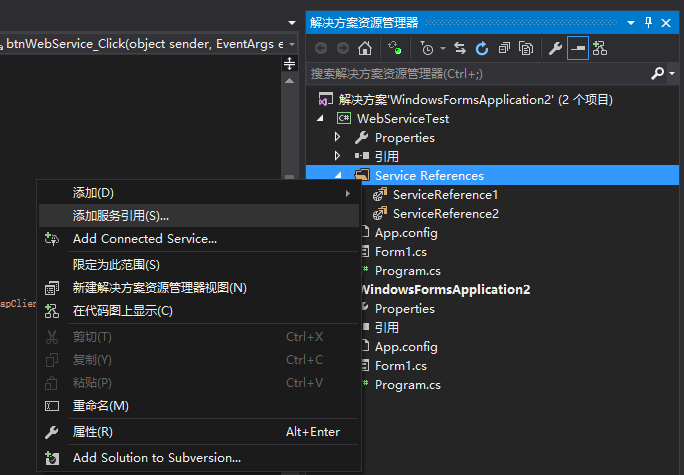Click the Solution Explorer search box
The height and width of the screenshot is (475, 684).
point(477,74)
